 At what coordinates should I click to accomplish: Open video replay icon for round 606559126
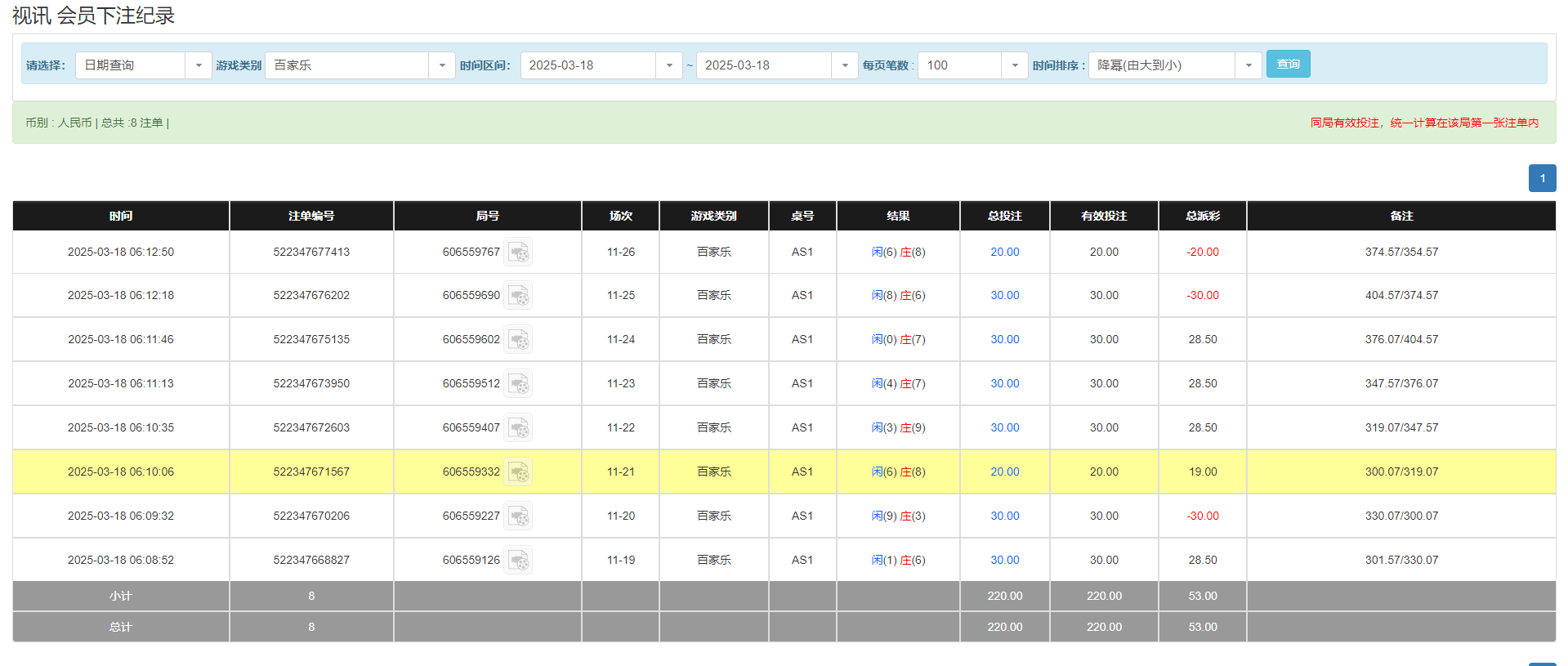click(x=518, y=561)
